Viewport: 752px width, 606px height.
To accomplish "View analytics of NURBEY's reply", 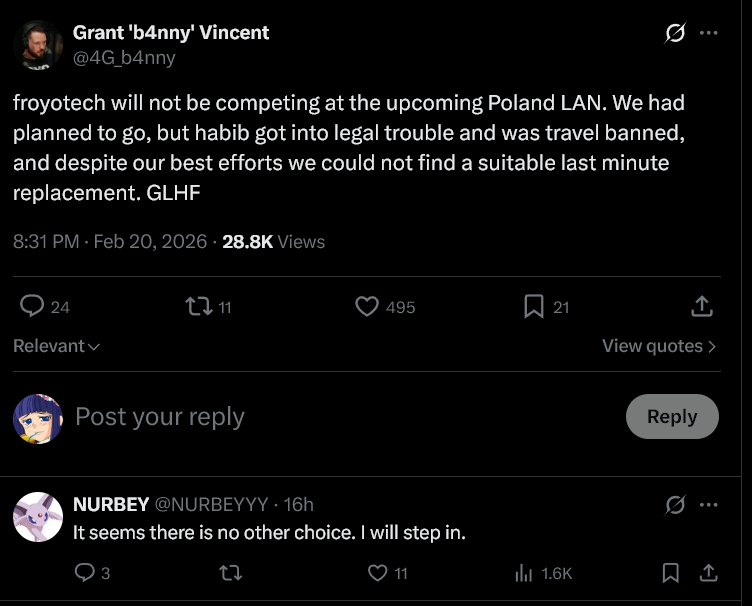I will tap(523, 573).
